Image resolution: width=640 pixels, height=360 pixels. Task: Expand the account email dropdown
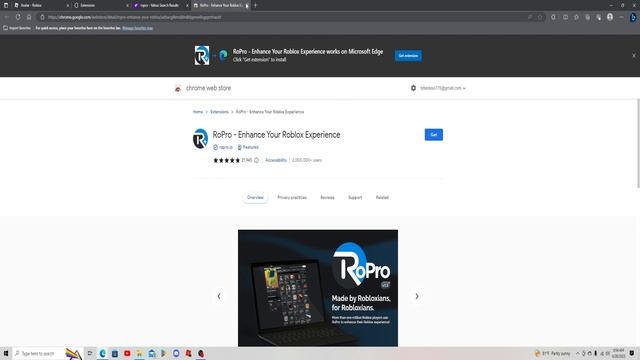point(443,88)
